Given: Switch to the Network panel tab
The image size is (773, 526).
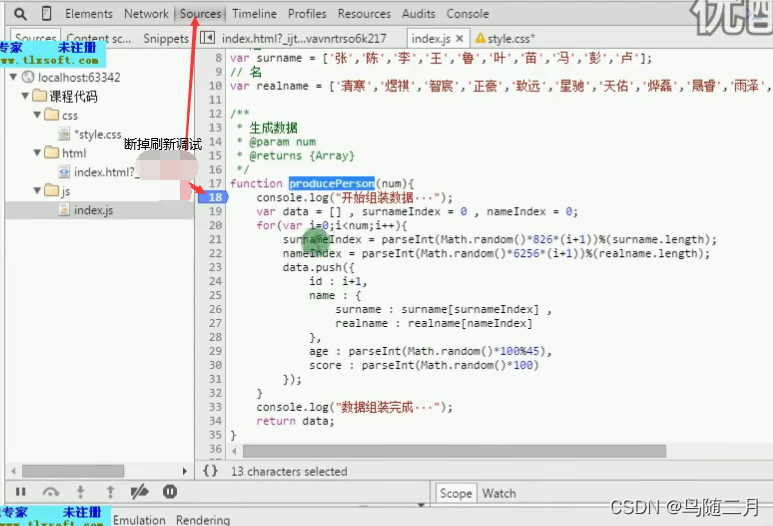Looking at the screenshot, I should click(x=146, y=14).
